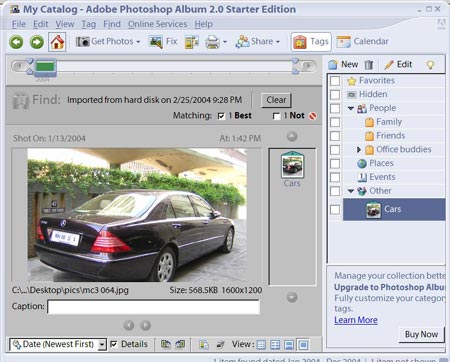This screenshot has width=450, height=362.
Task: Toggle the Tags pane button
Action: coord(311,42)
